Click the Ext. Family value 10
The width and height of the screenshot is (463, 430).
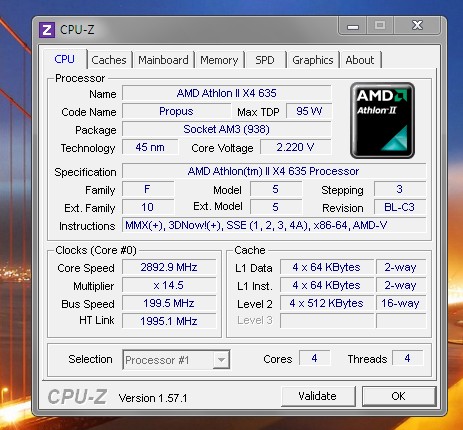tap(148, 207)
